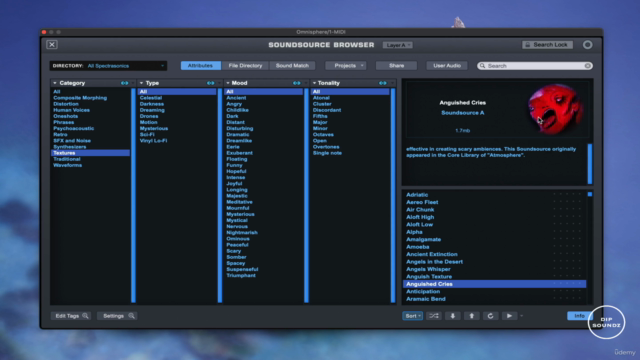The image size is (640, 360).
Task: Select the Vinyl Lo-Fi type
Action: 153,140
